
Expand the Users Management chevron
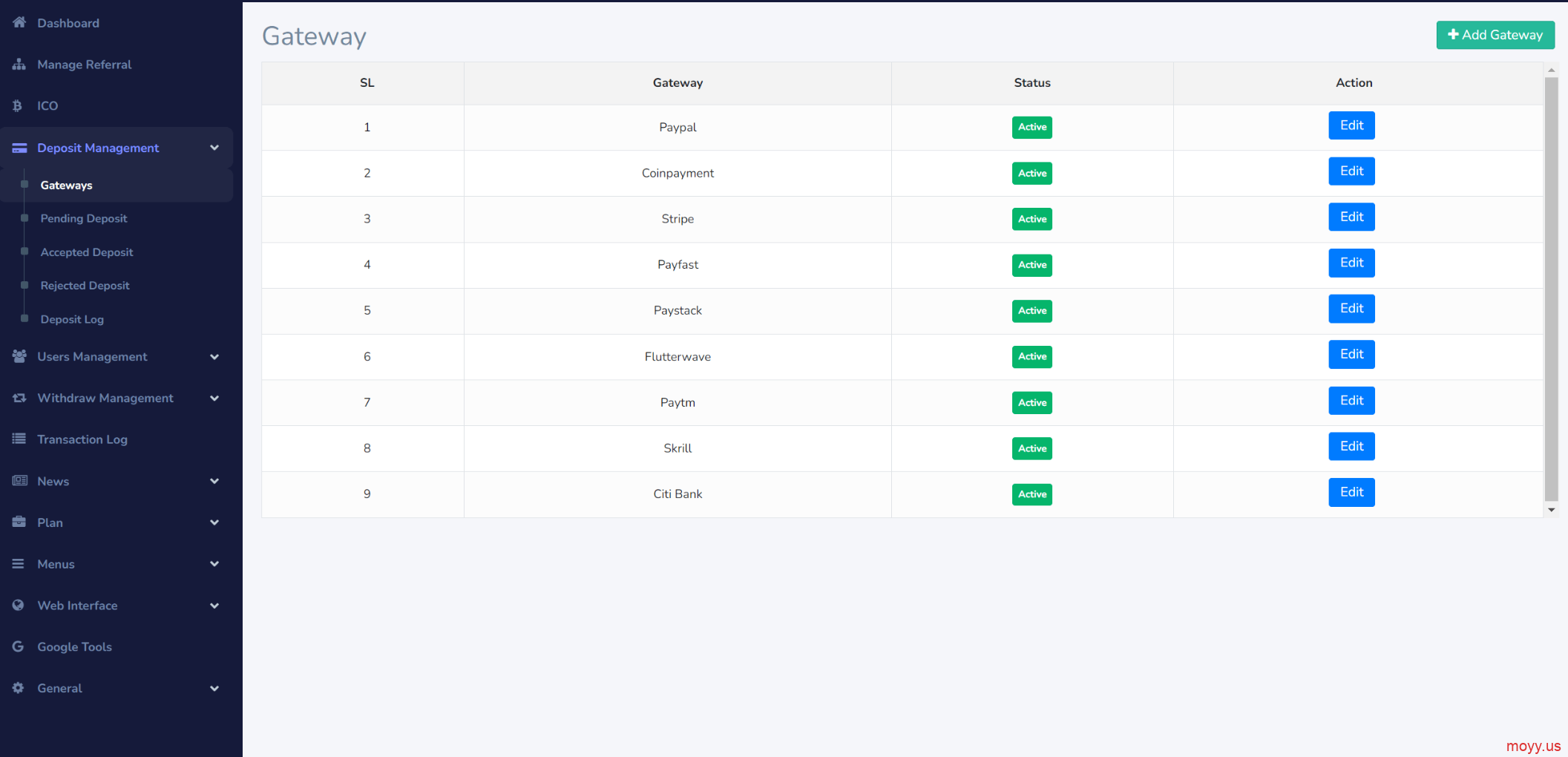click(x=214, y=357)
